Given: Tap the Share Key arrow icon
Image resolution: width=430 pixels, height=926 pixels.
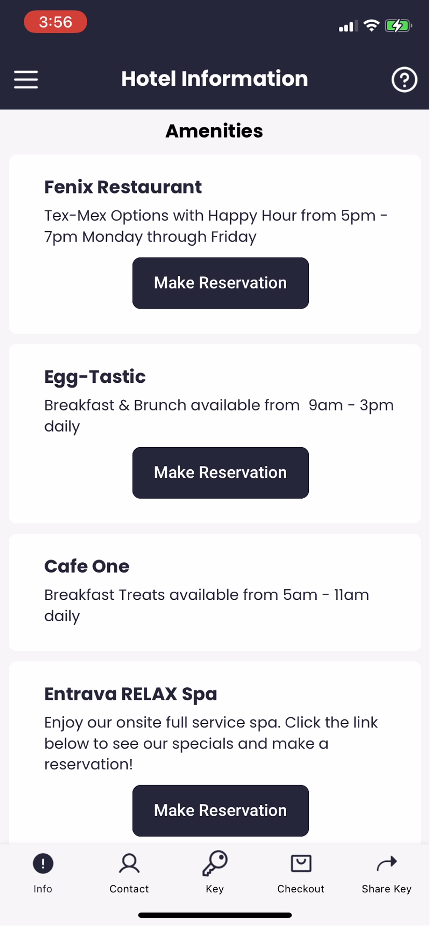Looking at the screenshot, I should click(387, 864).
